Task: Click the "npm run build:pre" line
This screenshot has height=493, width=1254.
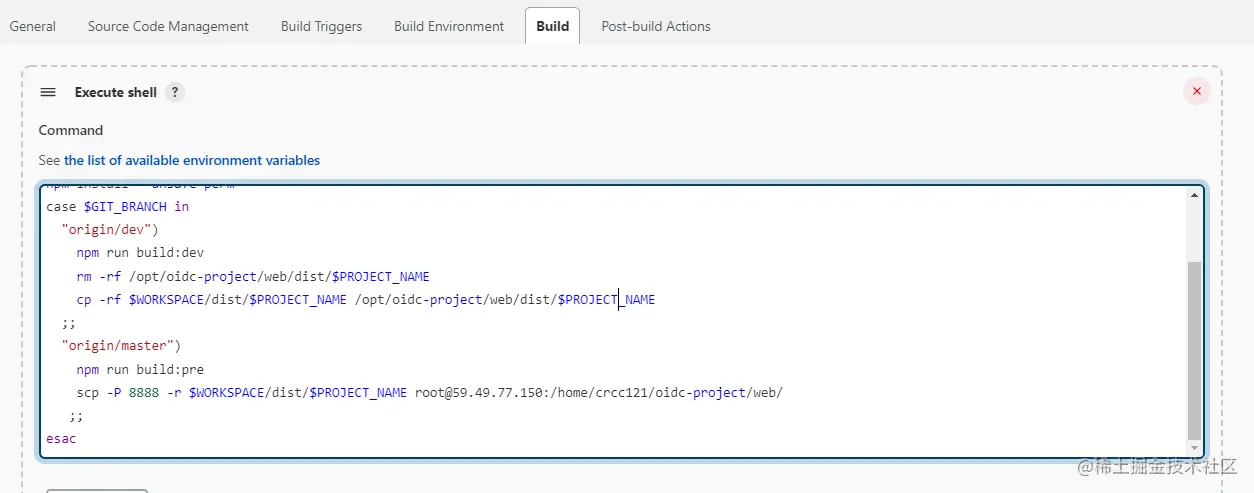Action: 140,369
